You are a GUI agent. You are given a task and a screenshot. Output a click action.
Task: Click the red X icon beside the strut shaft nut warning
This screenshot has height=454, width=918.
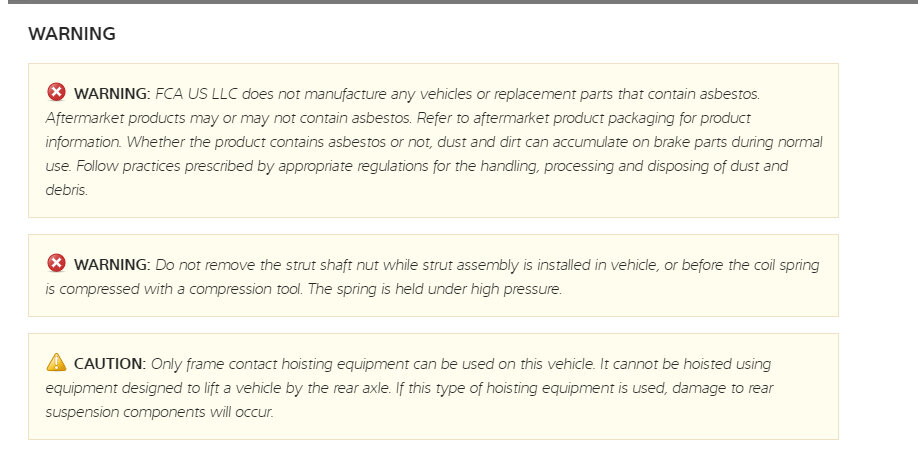[x=56, y=264]
